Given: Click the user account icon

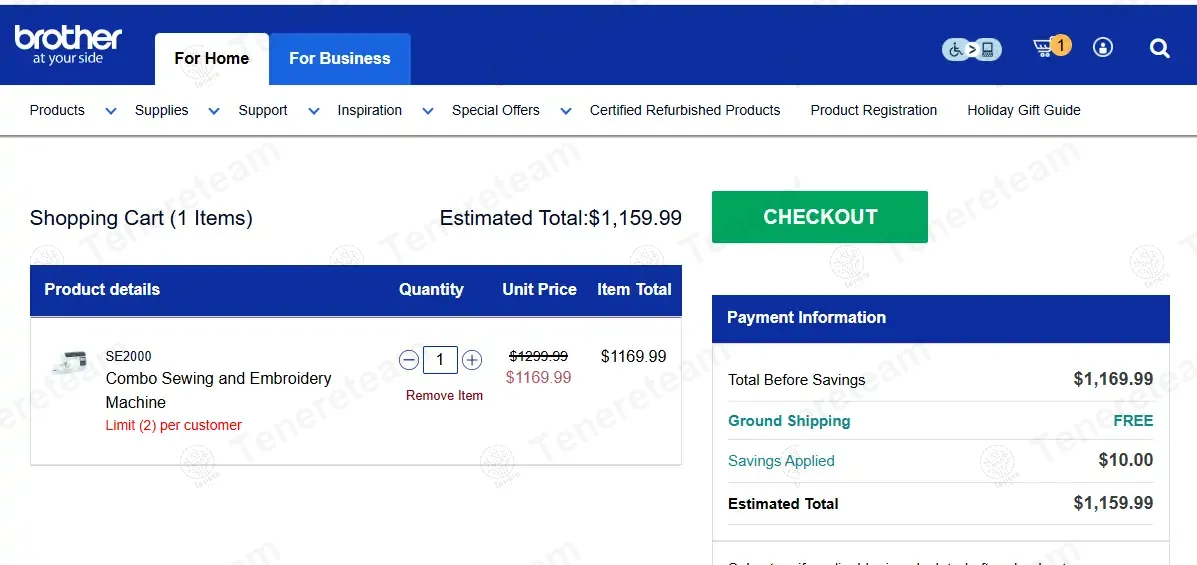Looking at the screenshot, I should coord(1103,47).
